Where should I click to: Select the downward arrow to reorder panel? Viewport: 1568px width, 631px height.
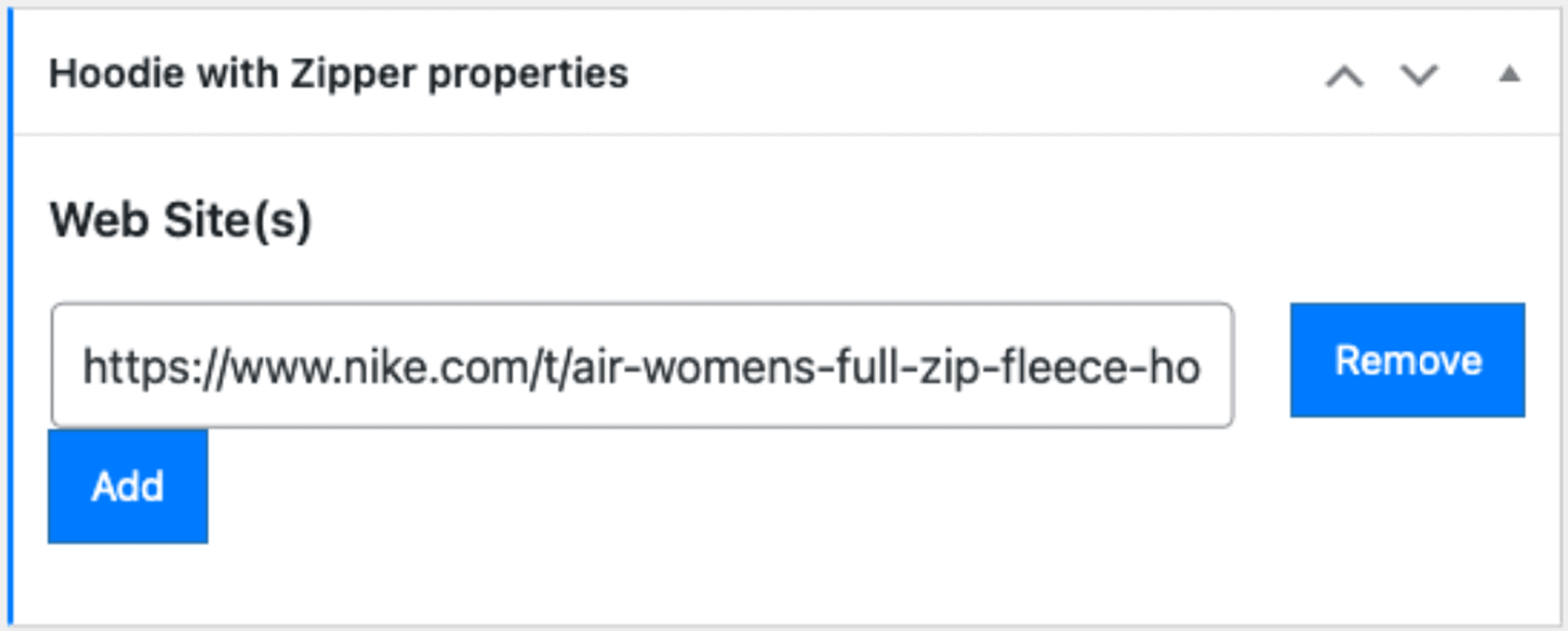coord(1419,76)
